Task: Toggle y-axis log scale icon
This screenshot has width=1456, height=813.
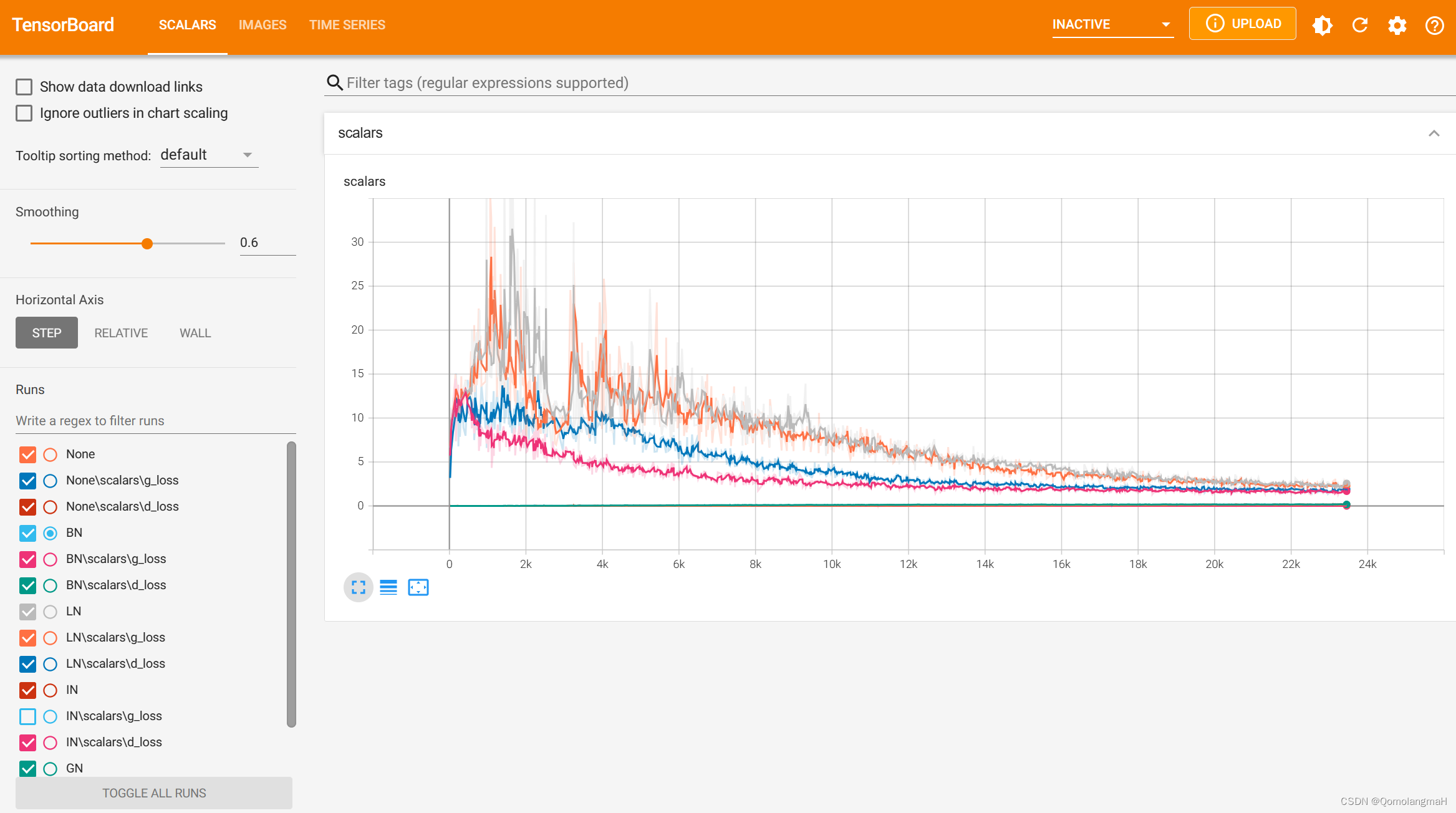Action: [x=388, y=587]
